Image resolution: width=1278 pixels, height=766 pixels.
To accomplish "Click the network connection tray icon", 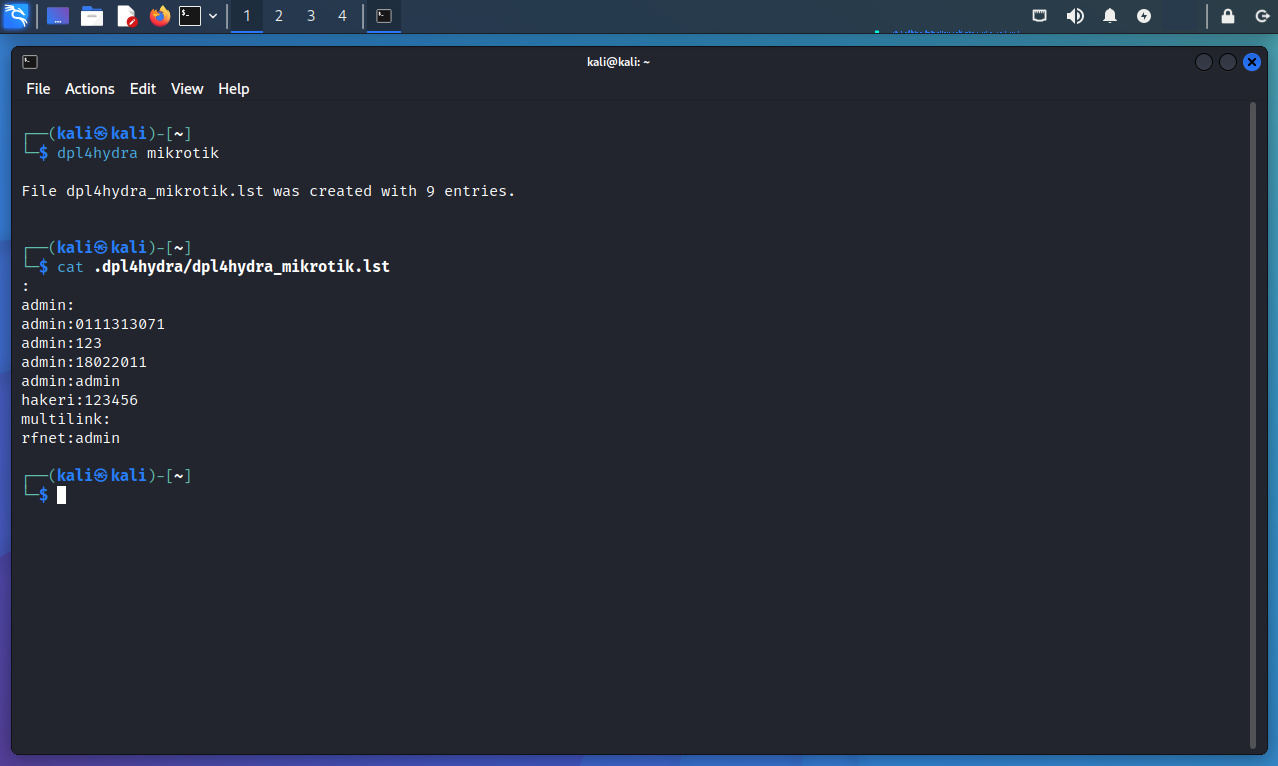I will (1040, 16).
